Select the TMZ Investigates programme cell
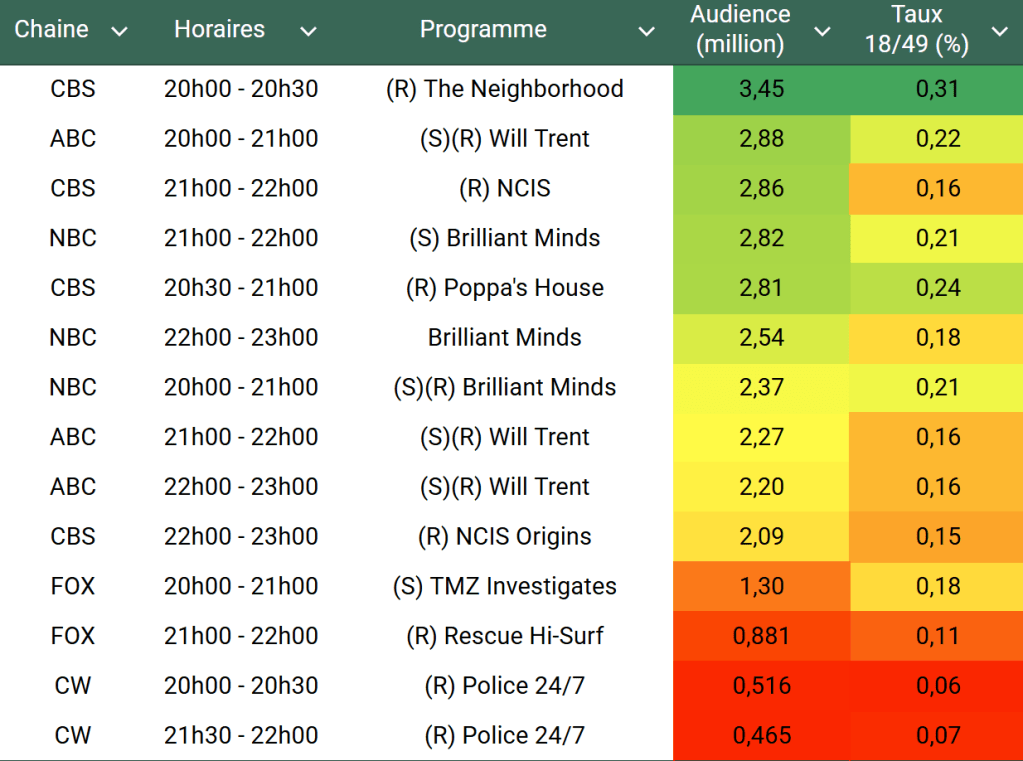Viewport: 1023px width, 761px height. pyautogui.click(x=504, y=587)
